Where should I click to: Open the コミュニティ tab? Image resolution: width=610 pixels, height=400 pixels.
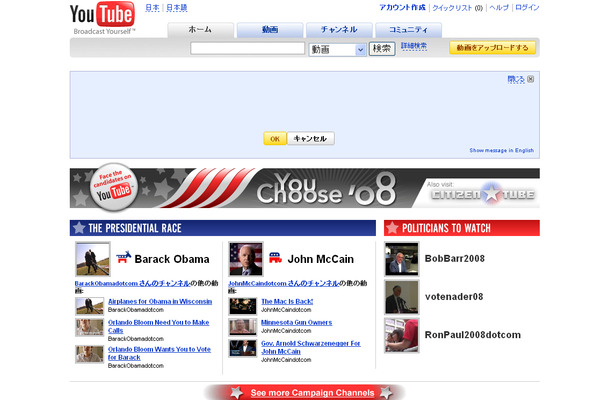(x=408, y=30)
